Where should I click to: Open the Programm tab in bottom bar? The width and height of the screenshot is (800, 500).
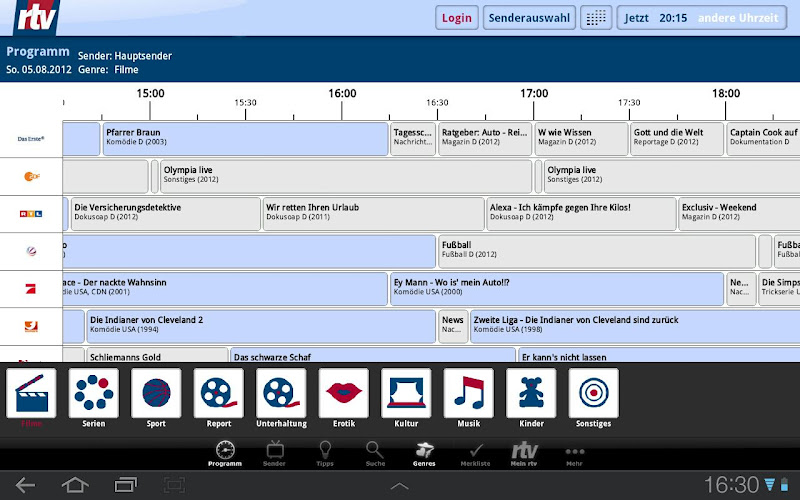[225, 454]
